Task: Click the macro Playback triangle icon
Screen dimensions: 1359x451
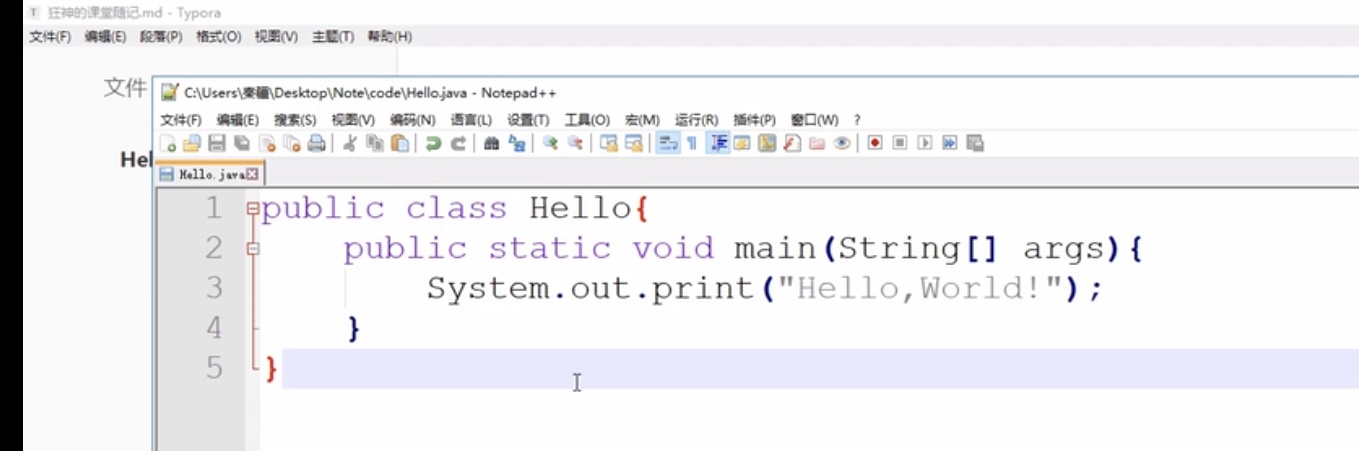Action: coord(924,143)
